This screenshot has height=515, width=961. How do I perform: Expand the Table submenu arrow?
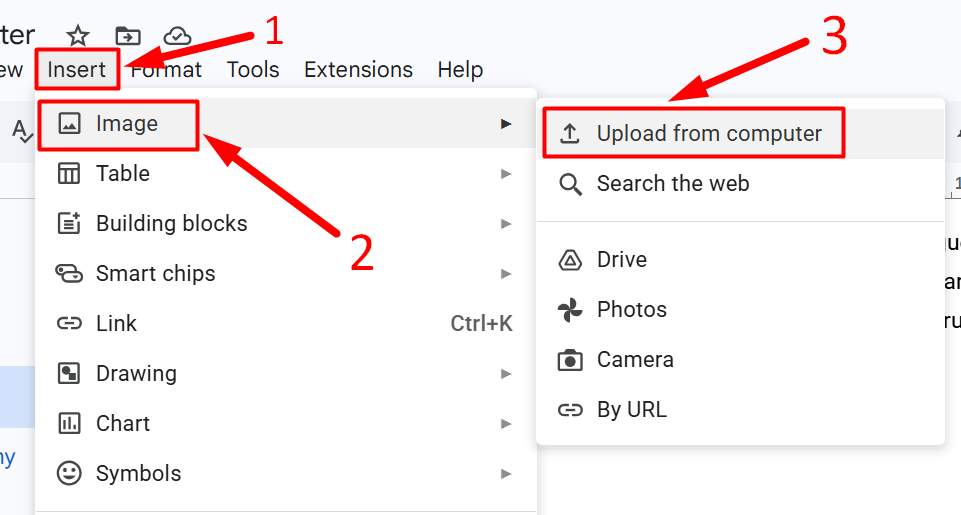(x=506, y=174)
